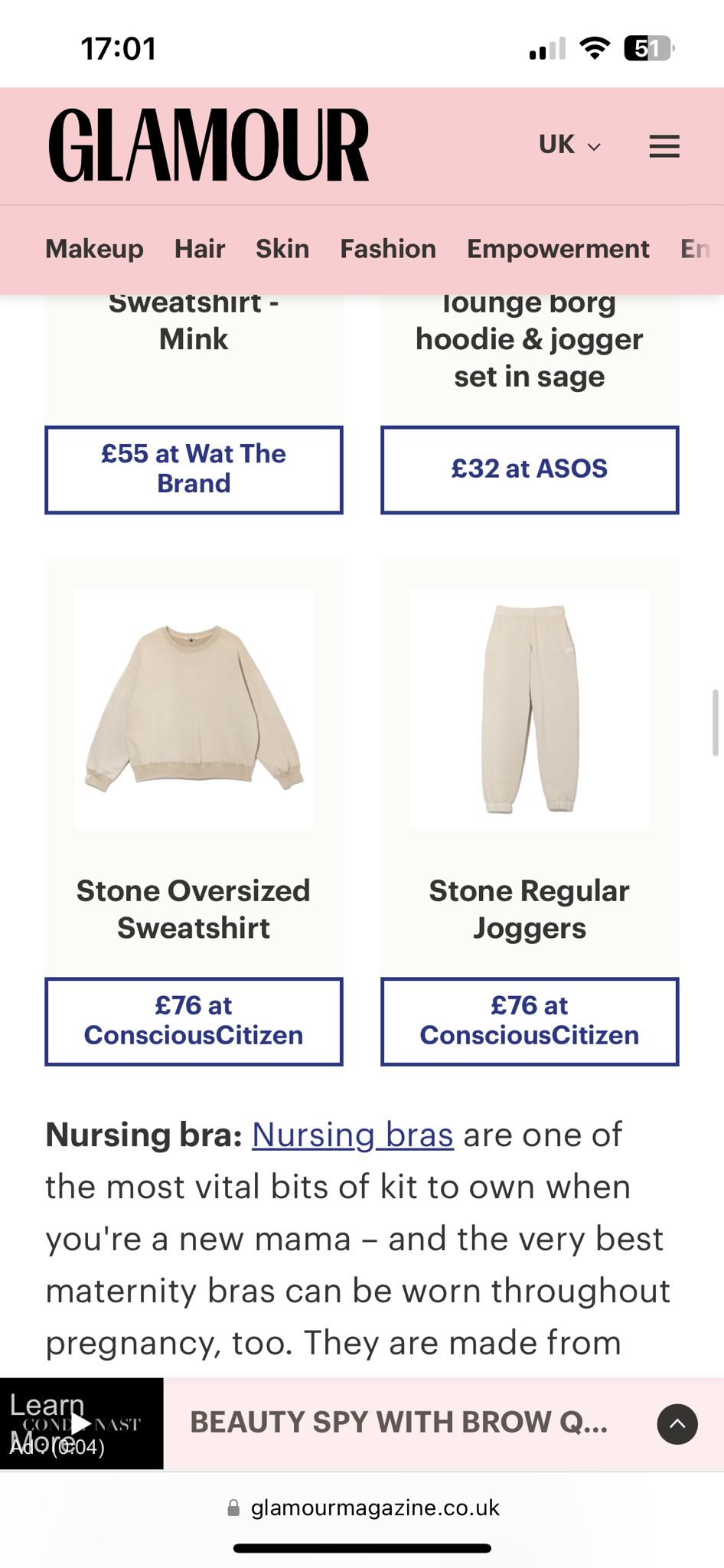Click £55 at Wat The Brand button
The height and width of the screenshot is (1568, 724).
pyautogui.click(x=194, y=469)
